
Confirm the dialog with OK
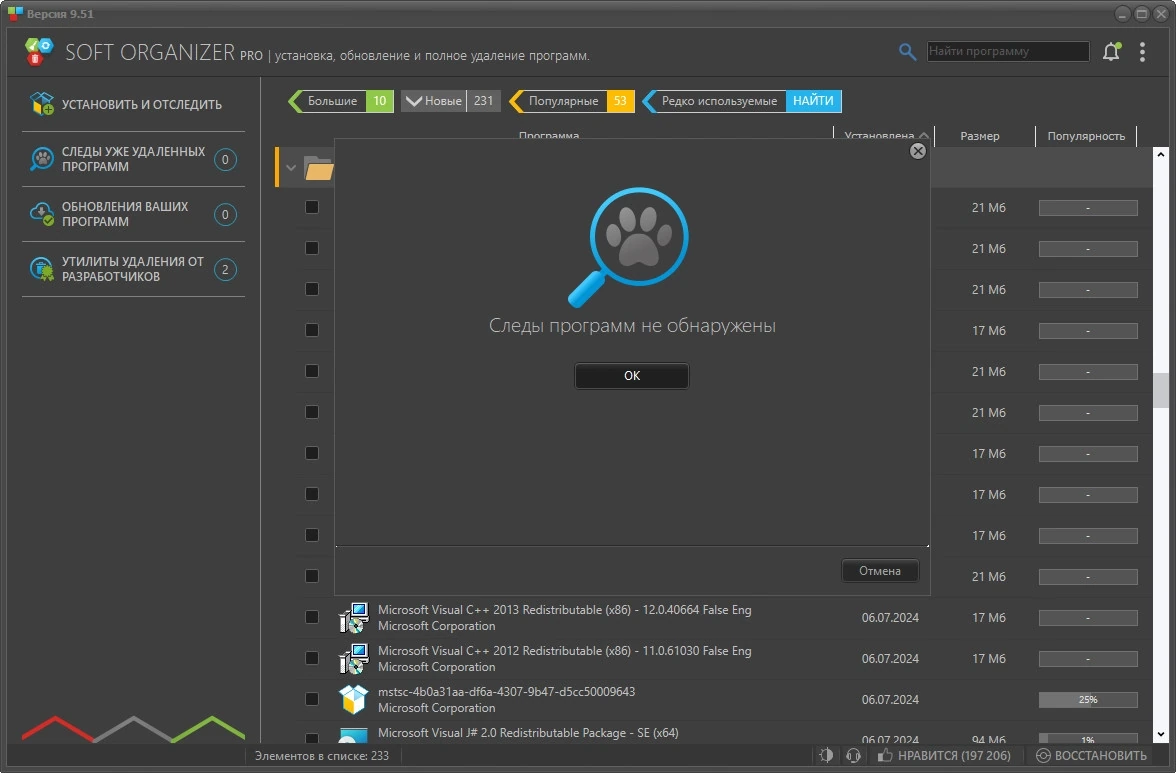click(x=632, y=376)
